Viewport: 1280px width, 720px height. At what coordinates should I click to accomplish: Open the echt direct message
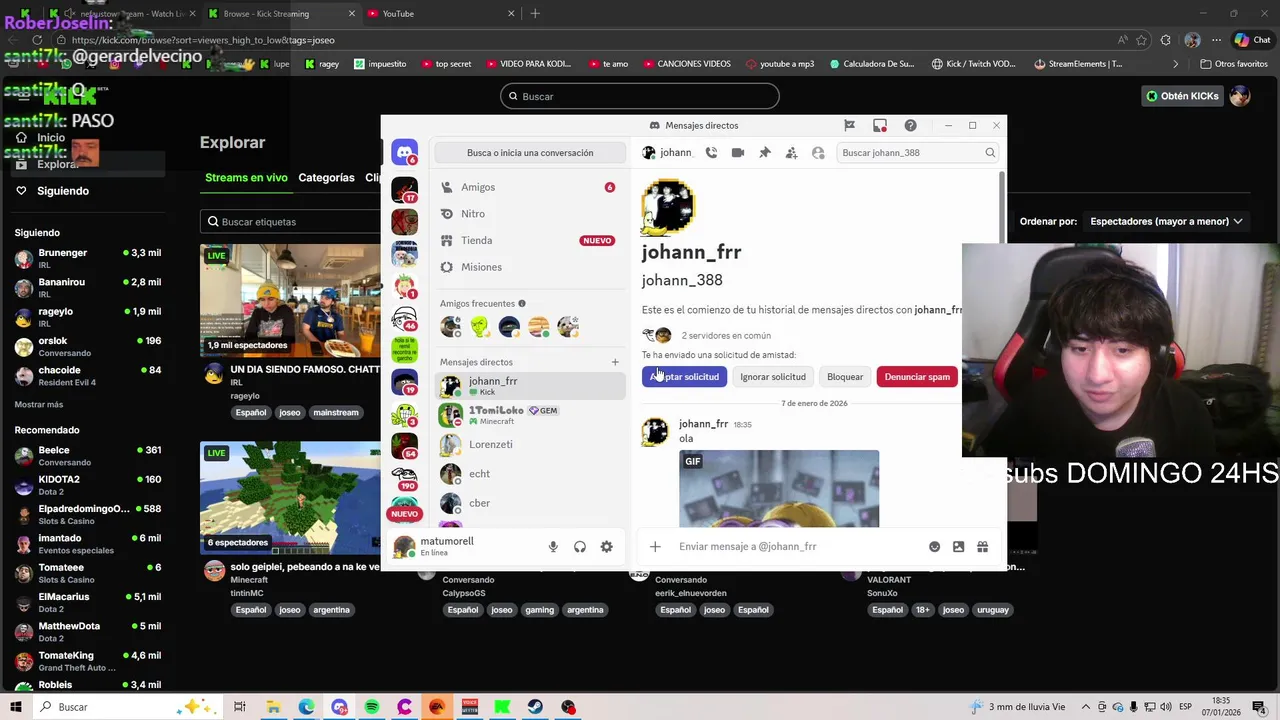click(x=530, y=474)
